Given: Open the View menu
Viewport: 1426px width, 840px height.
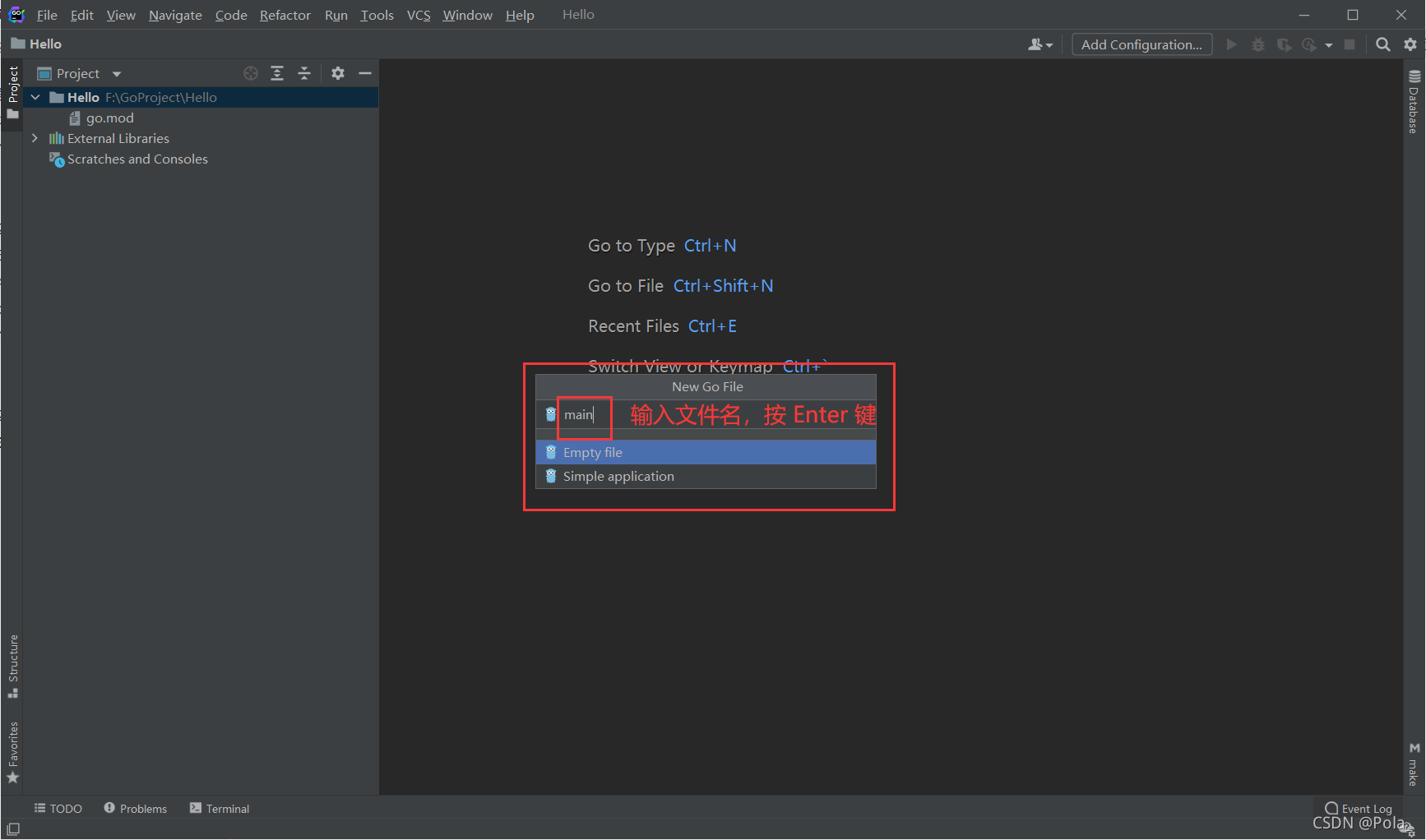Looking at the screenshot, I should pyautogui.click(x=121, y=15).
